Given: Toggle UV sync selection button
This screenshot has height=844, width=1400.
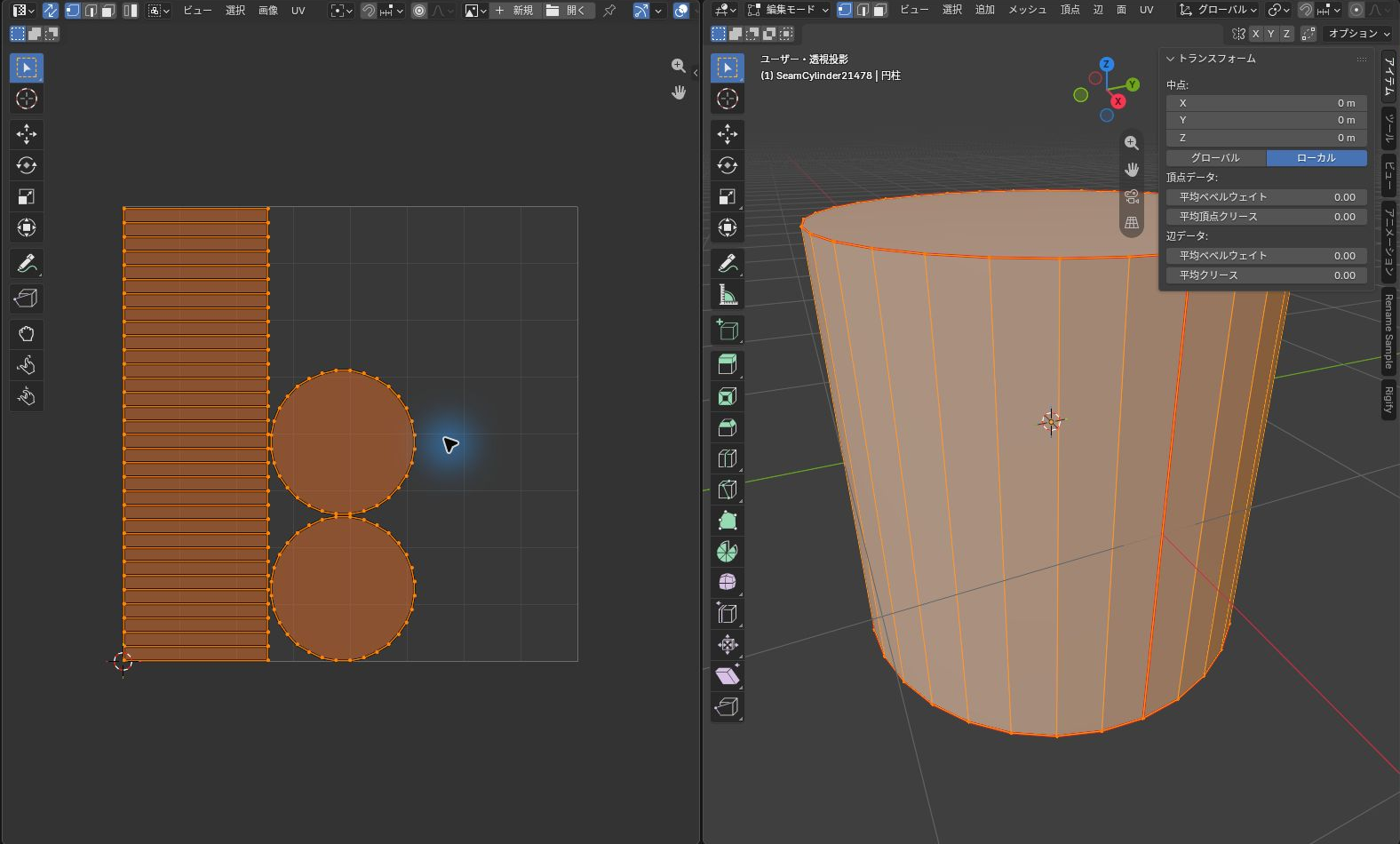Looking at the screenshot, I should (x=51, y=11).
